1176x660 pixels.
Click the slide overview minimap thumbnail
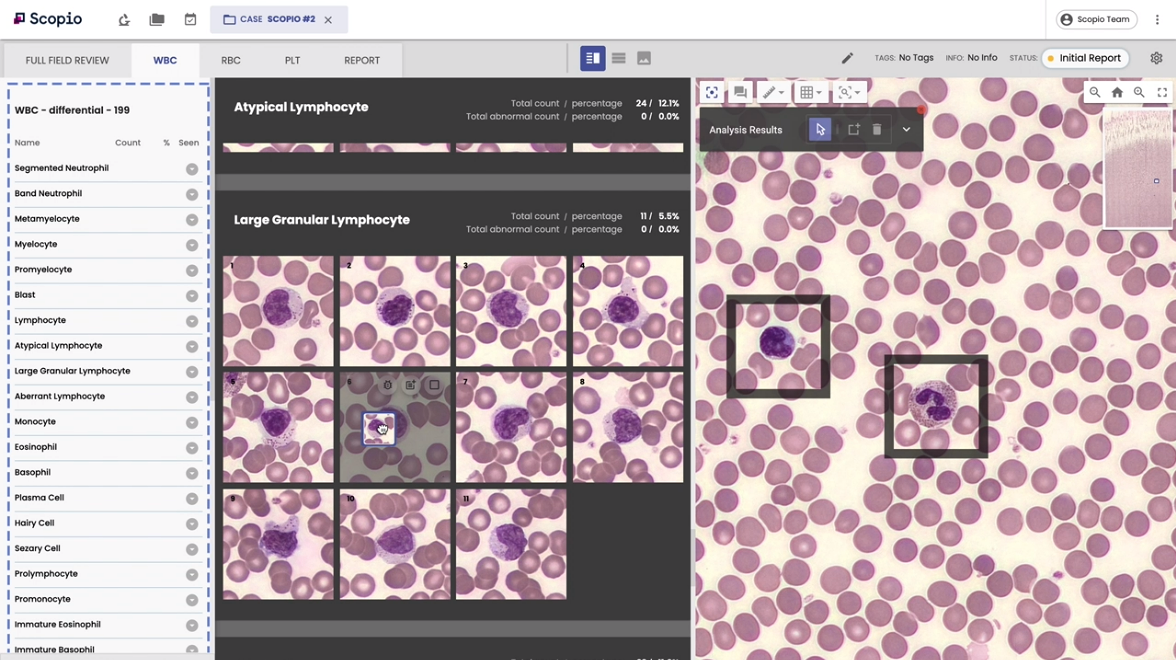1138,168
